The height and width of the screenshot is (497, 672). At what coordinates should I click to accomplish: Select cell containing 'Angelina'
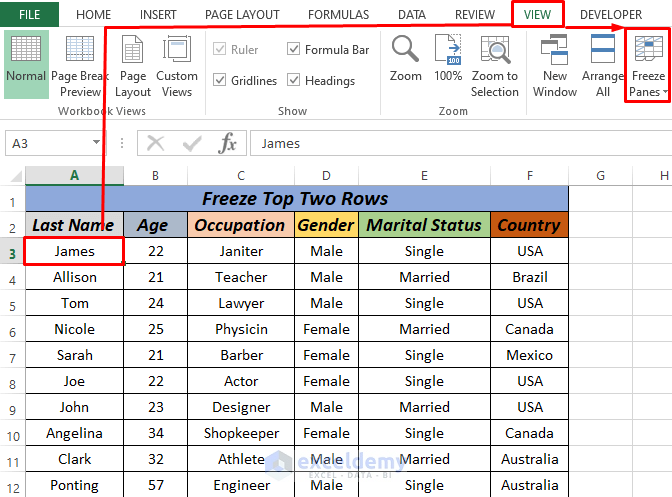(75, 433)
